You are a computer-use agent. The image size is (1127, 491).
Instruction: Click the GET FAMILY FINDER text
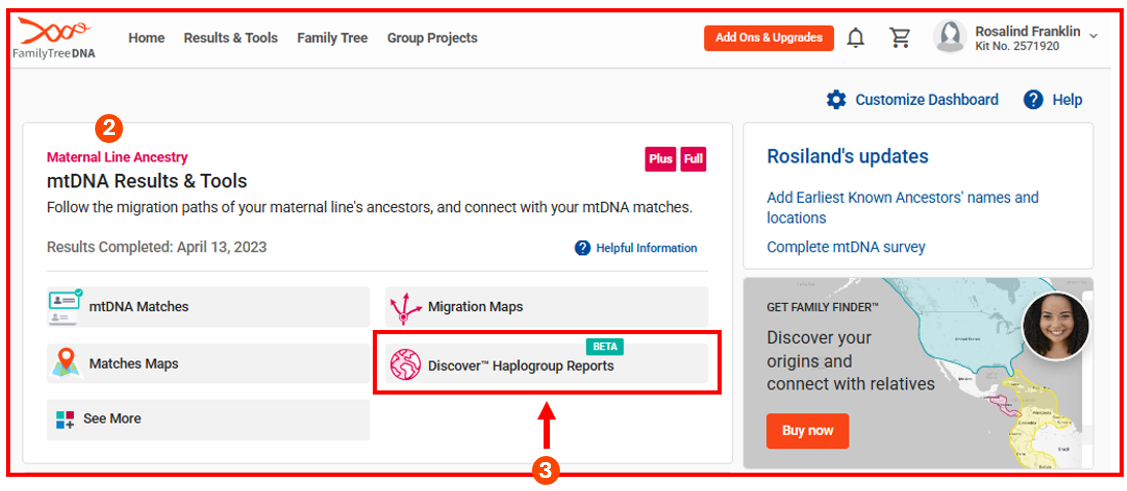tap(823, 307)
